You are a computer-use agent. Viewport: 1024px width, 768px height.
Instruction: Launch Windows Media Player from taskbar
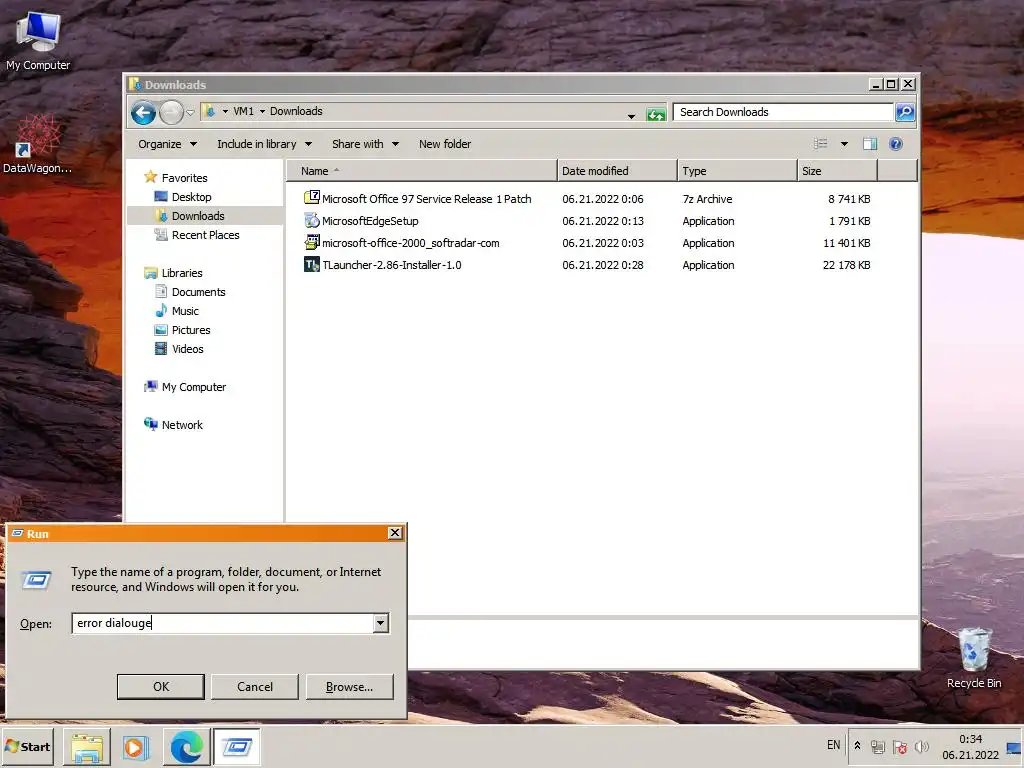(x=136, y=747)
